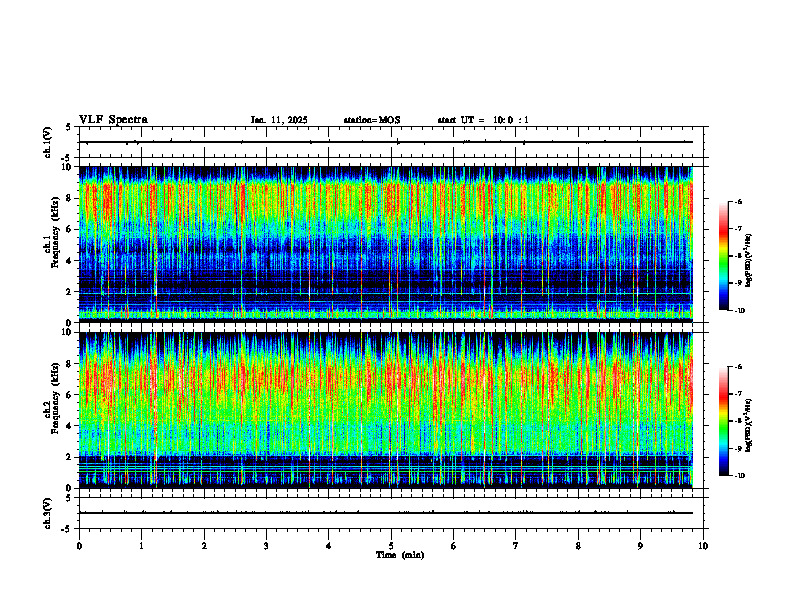Screen dimensions: 792x612
Task: Click time axis tick label "10"
Action: (703, 546)
